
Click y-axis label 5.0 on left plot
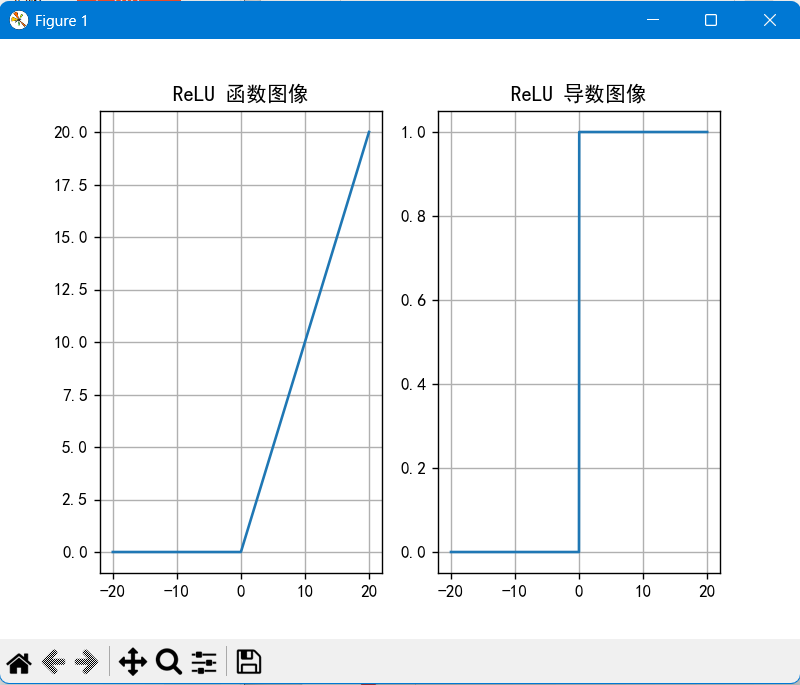click(x=75, y=448)
